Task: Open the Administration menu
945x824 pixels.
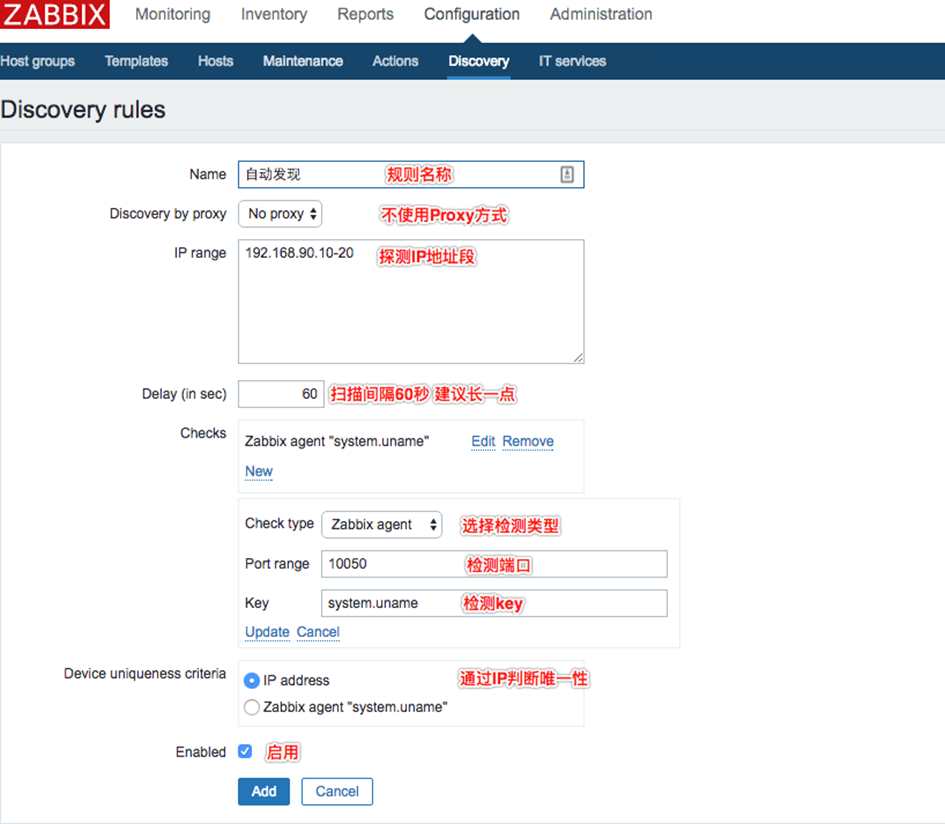Action: coord(601,14)
